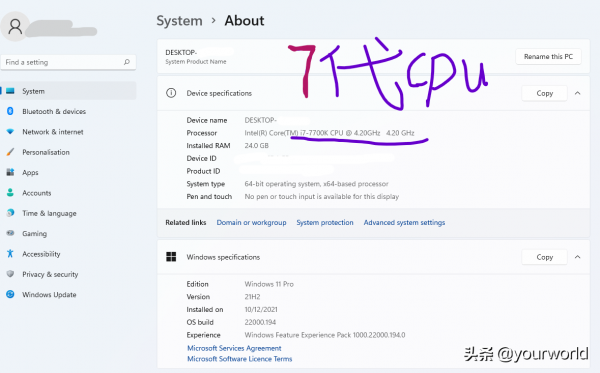
Task: Click the Product ID label
Action: click(x=203, y=171)
